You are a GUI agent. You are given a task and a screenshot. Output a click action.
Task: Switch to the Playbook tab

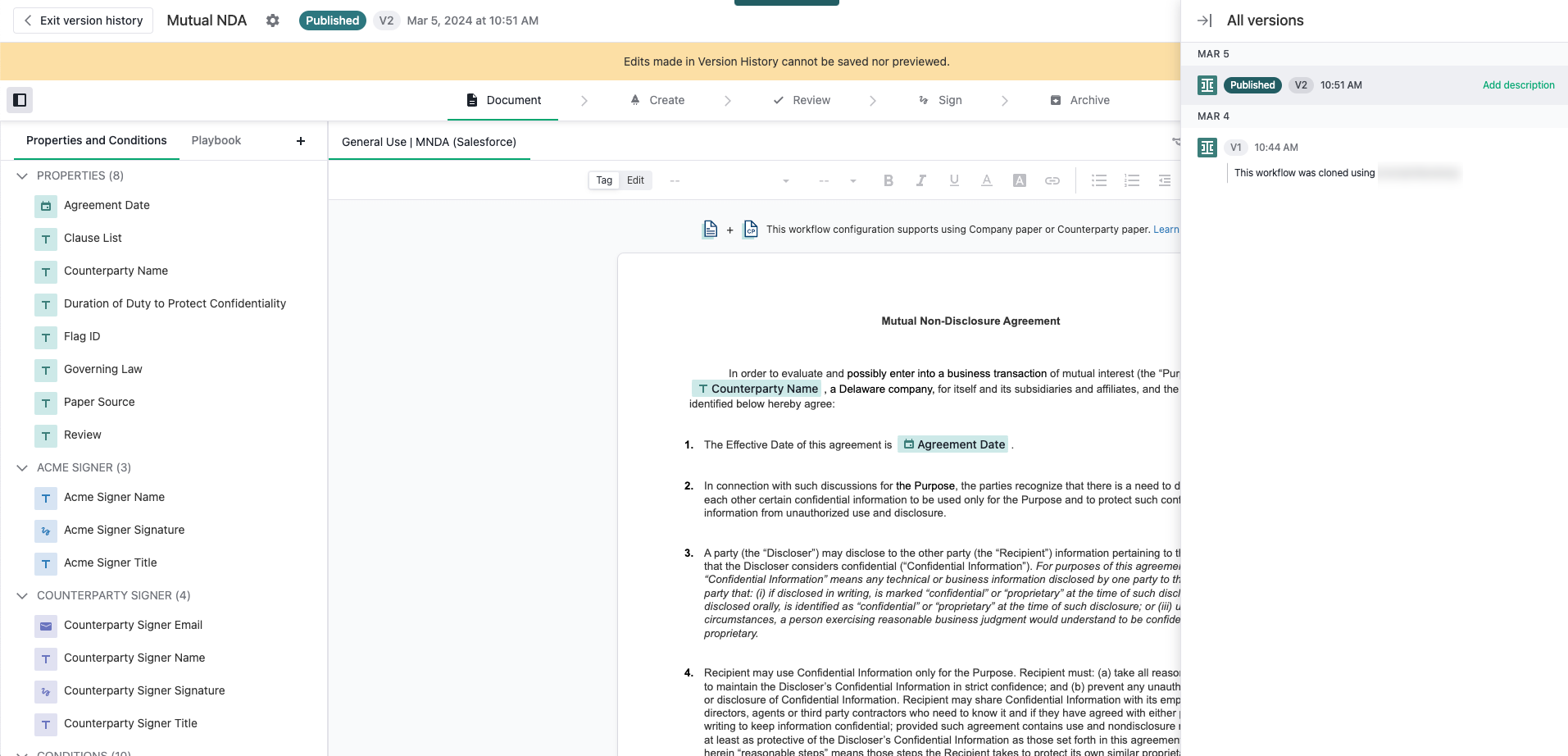pyautogui.click(x=216, y=140)
